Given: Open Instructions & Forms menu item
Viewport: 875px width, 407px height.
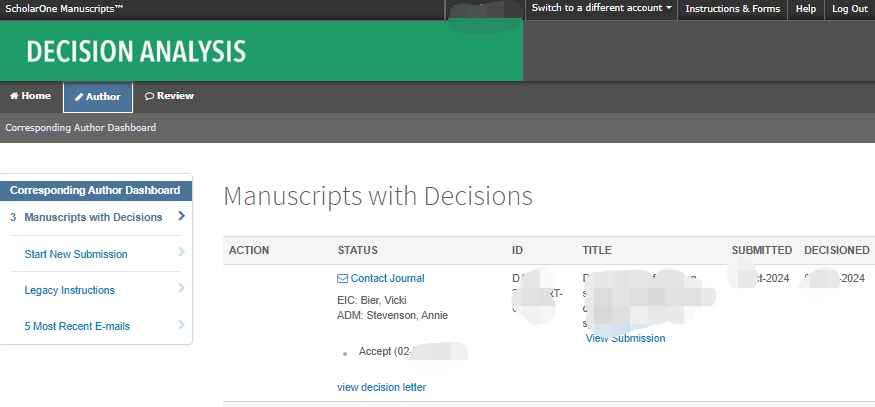Looking at the screenshot, I should point(732,9).
